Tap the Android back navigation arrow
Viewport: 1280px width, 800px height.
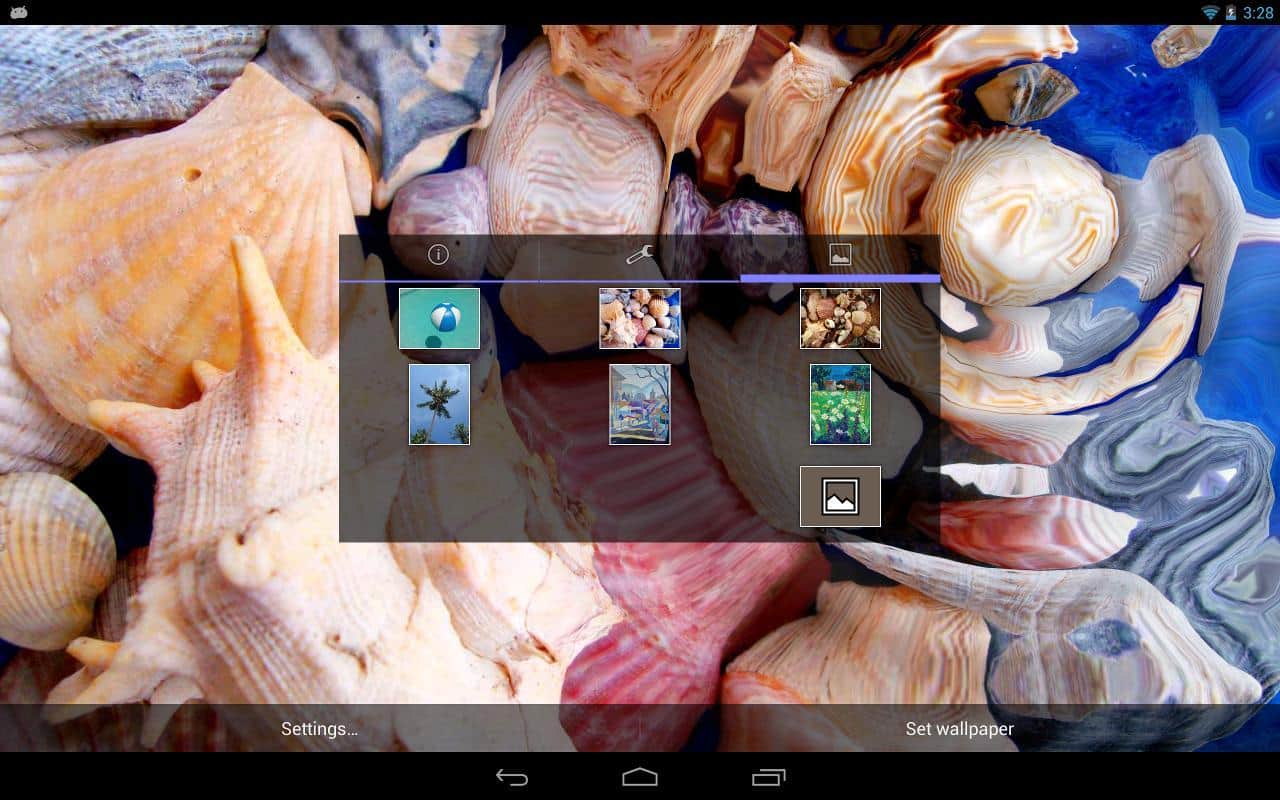coord(512,777)
